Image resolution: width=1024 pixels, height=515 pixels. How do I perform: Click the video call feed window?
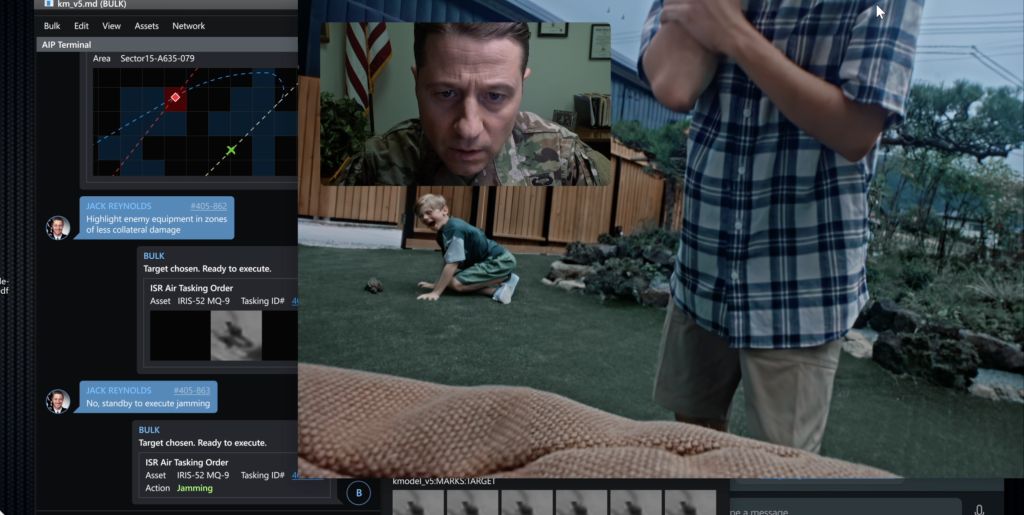464,104
